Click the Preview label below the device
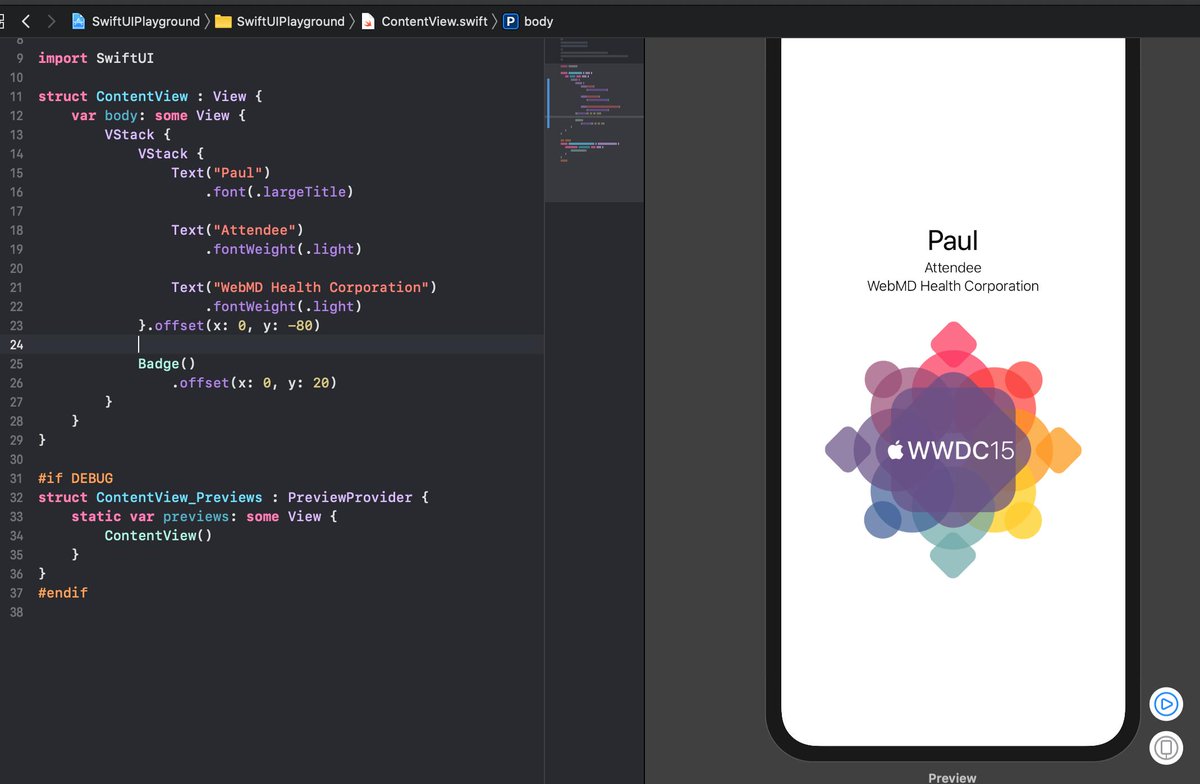 click(x=952, y=777)
